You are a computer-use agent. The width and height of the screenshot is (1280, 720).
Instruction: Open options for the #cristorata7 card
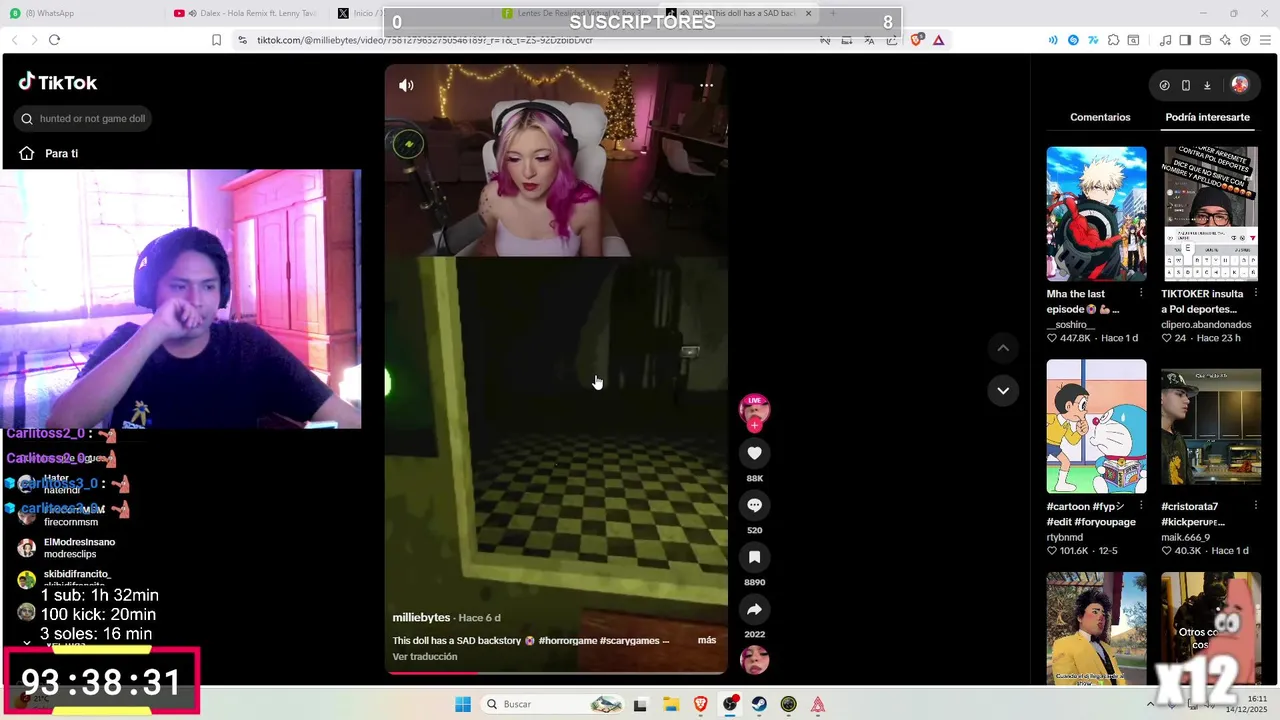1256,506
